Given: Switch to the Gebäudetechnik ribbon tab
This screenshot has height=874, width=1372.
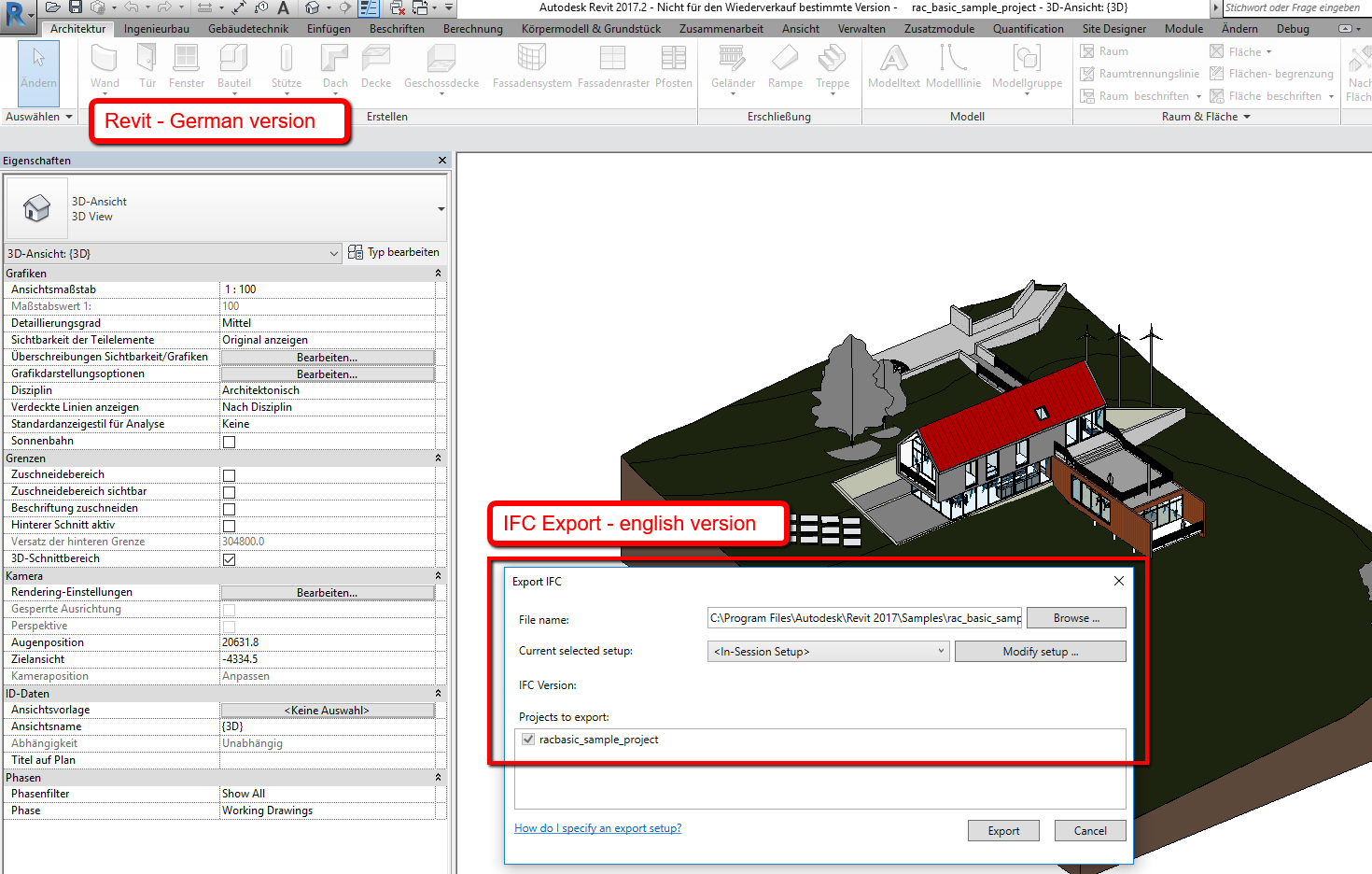Looking at the screenshot, I should tap(248, 29).
